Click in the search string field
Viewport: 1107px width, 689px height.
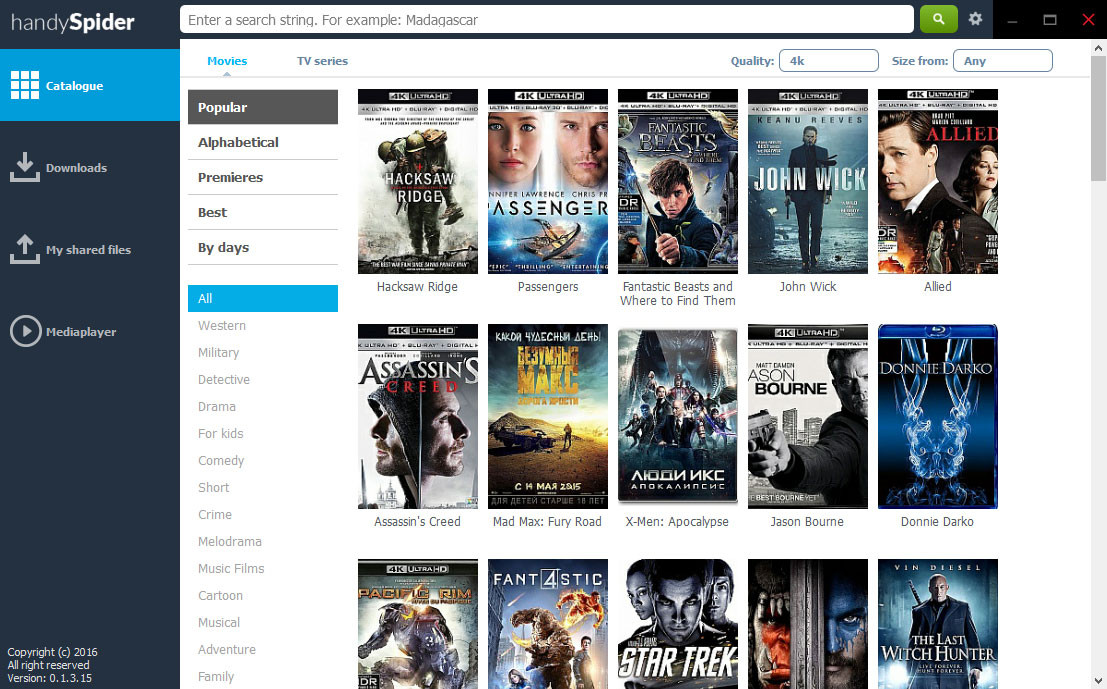pyautogui.click(x=547, y=20)
